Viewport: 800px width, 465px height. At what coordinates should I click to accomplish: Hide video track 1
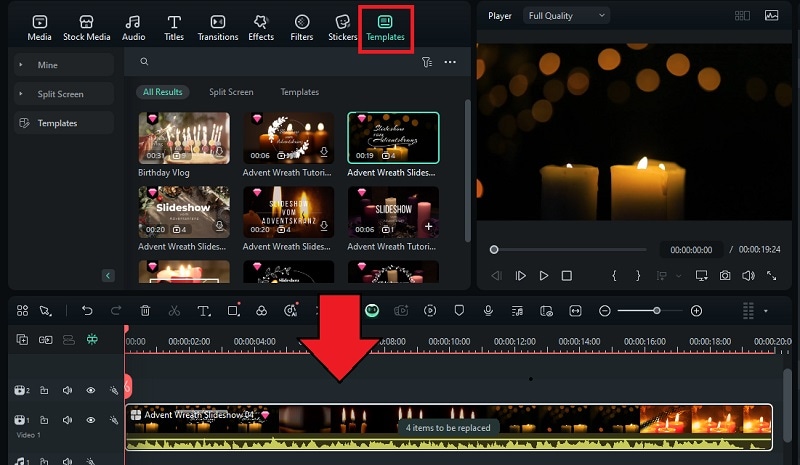pyautogui.click(x=90, y=420)
